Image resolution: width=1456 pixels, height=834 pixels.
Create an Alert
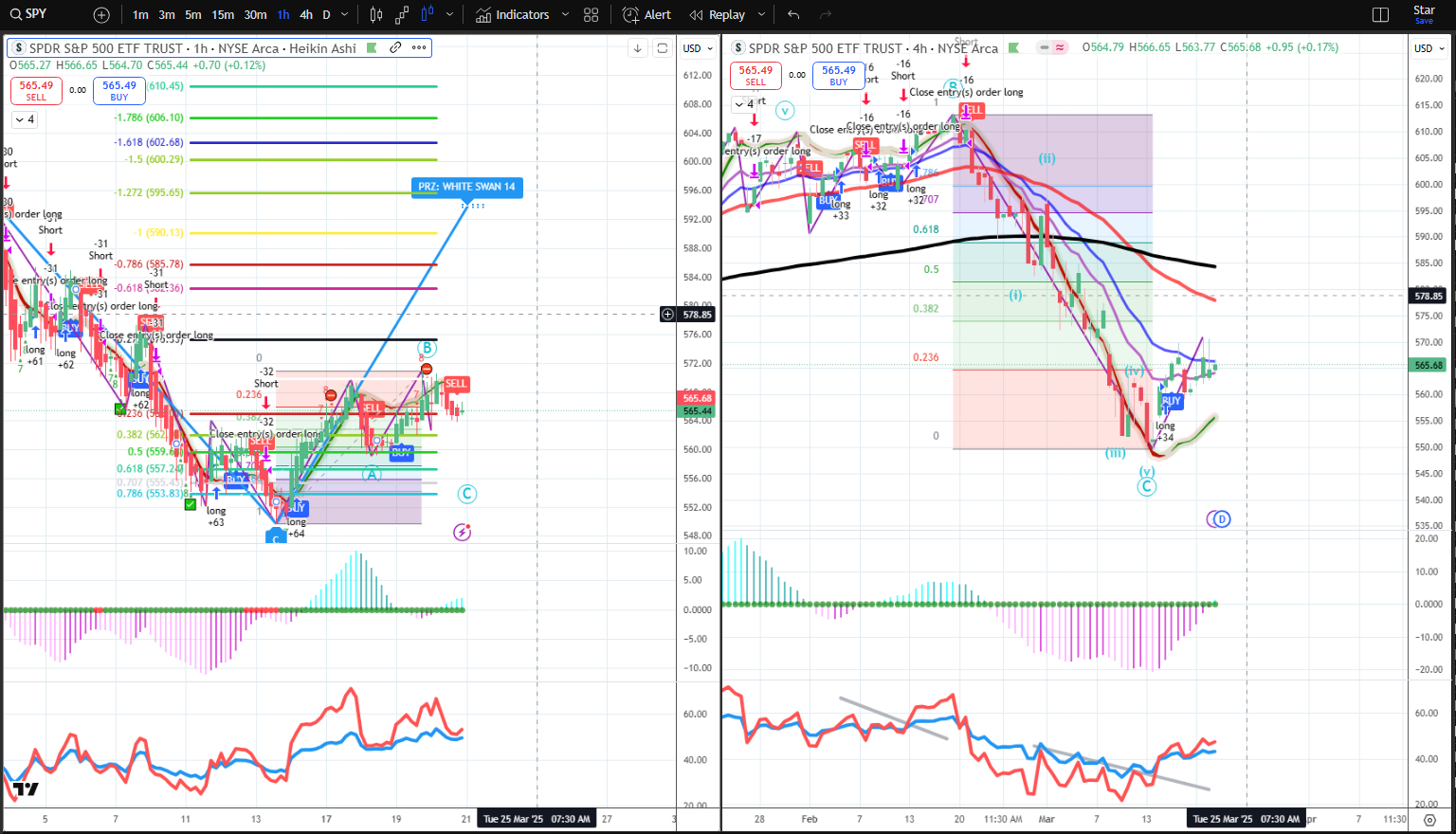pyautogui.click(x=647, y=15)
